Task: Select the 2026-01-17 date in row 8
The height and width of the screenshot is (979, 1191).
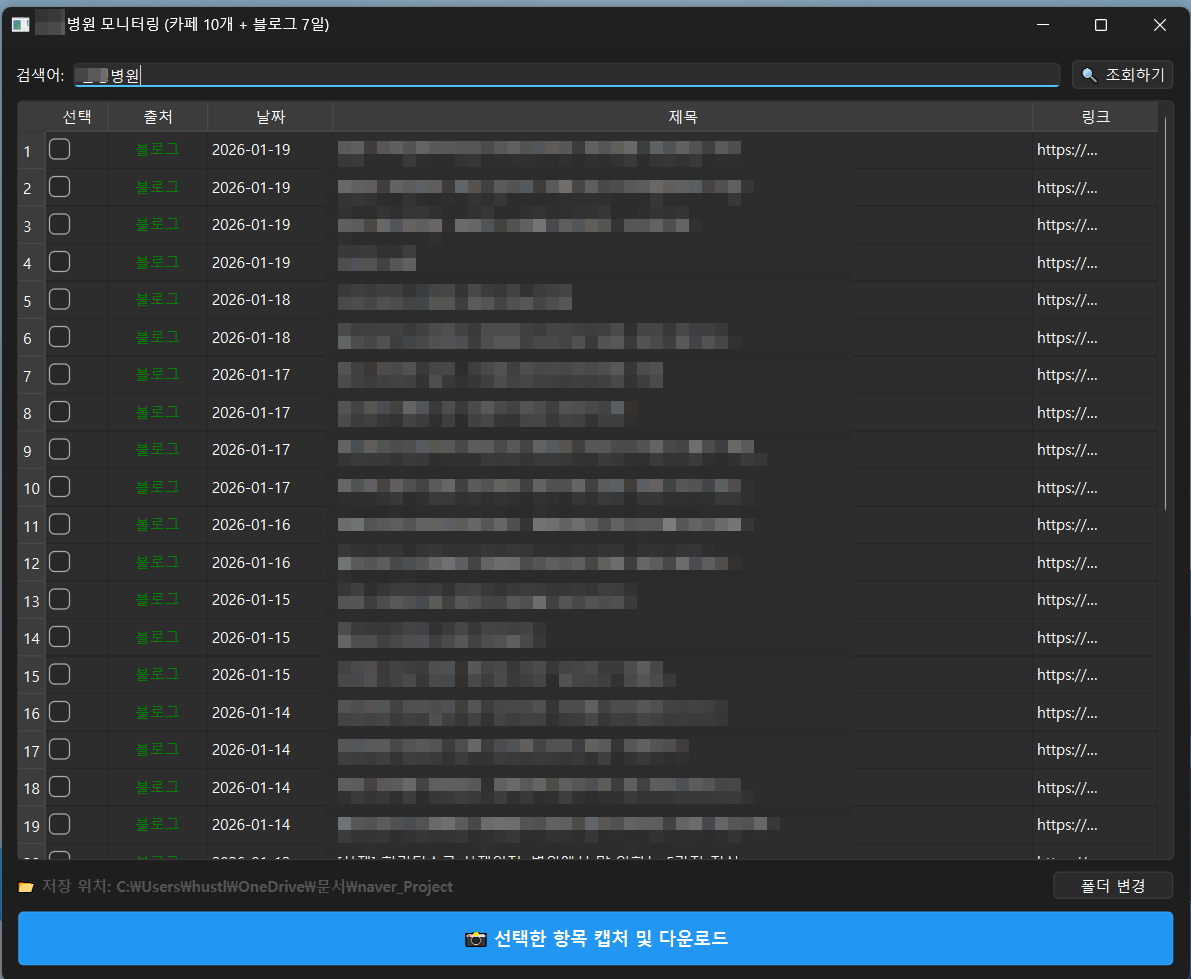Action: [x=251, y=412]
